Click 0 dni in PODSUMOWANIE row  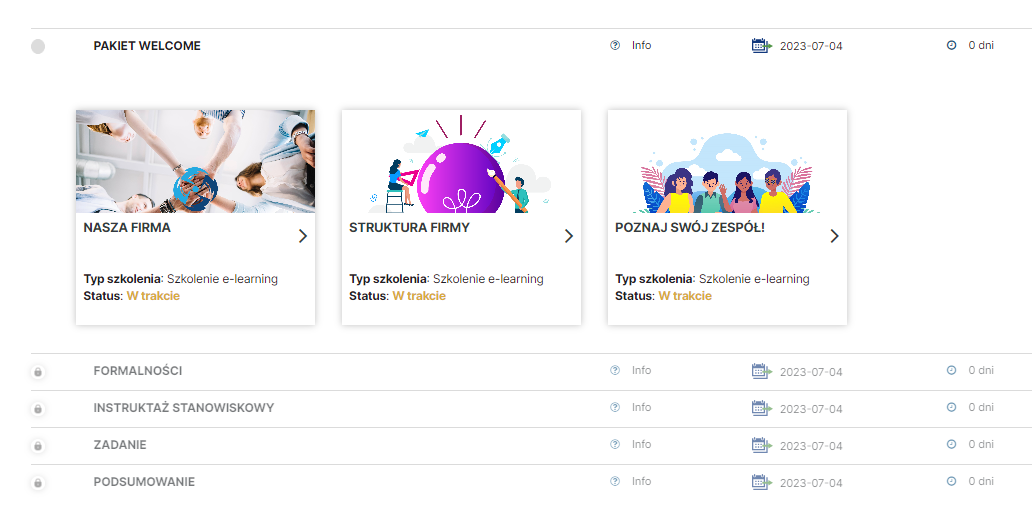[x=981, y=481]
